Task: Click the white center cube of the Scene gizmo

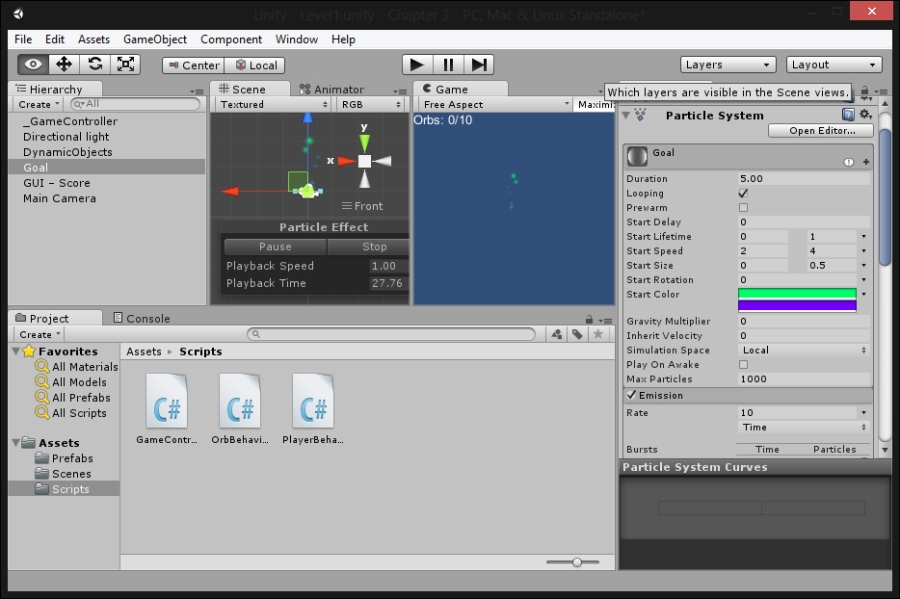Action: [x=364, y=161]
